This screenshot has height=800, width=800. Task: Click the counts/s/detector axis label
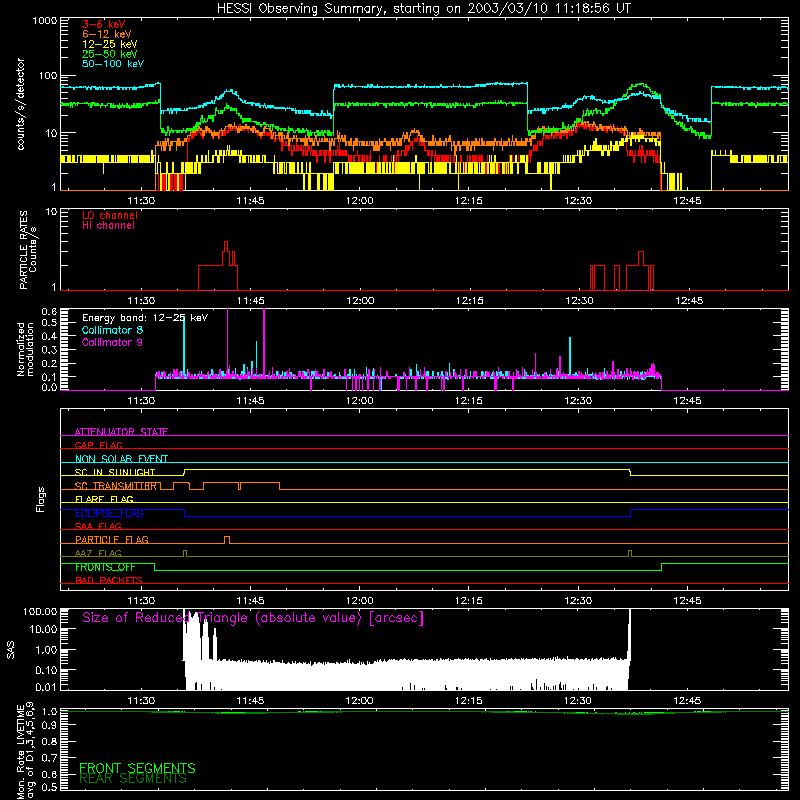(21, 104)
